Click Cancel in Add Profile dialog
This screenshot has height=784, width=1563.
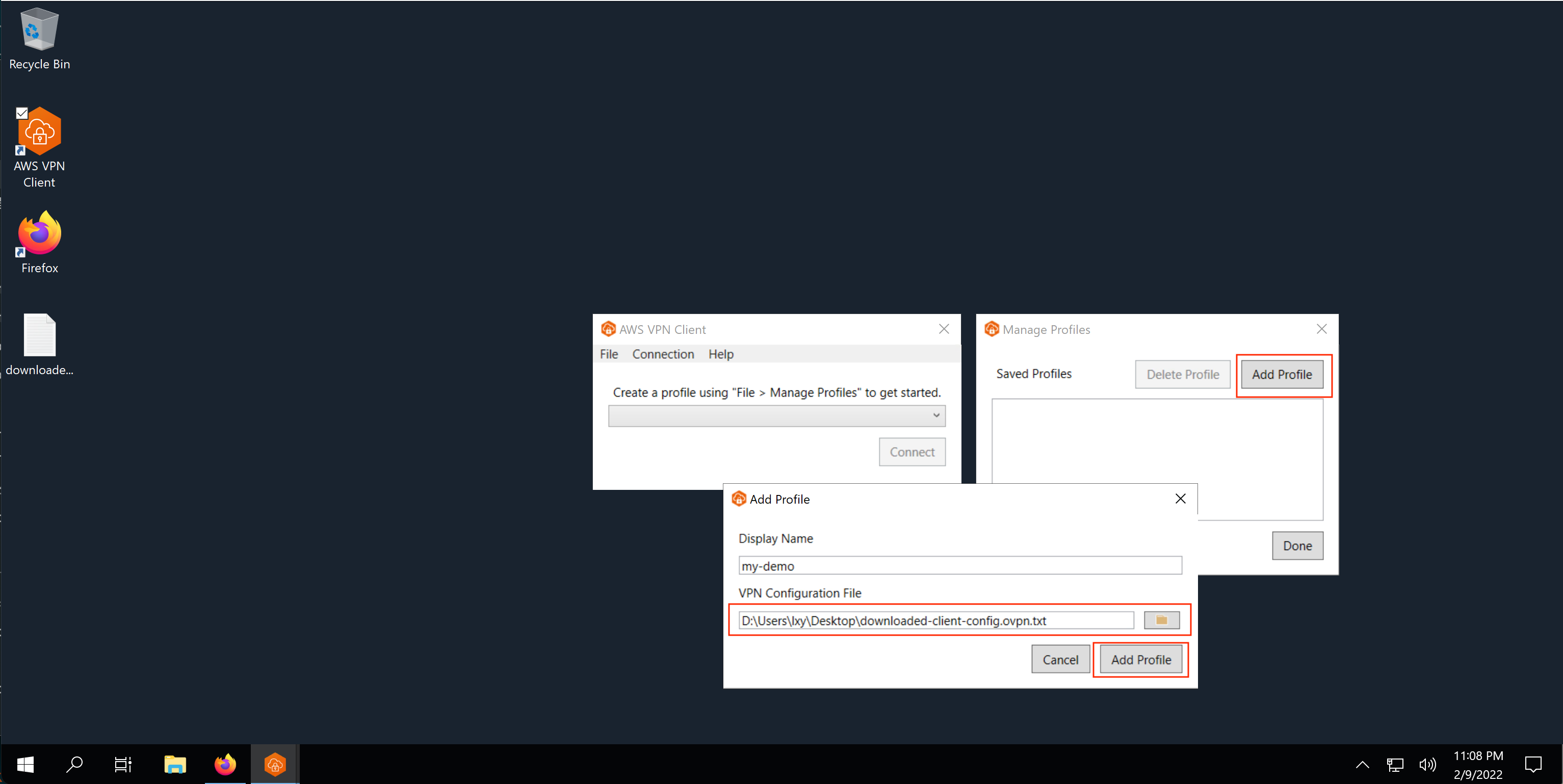click(1060, 660)
